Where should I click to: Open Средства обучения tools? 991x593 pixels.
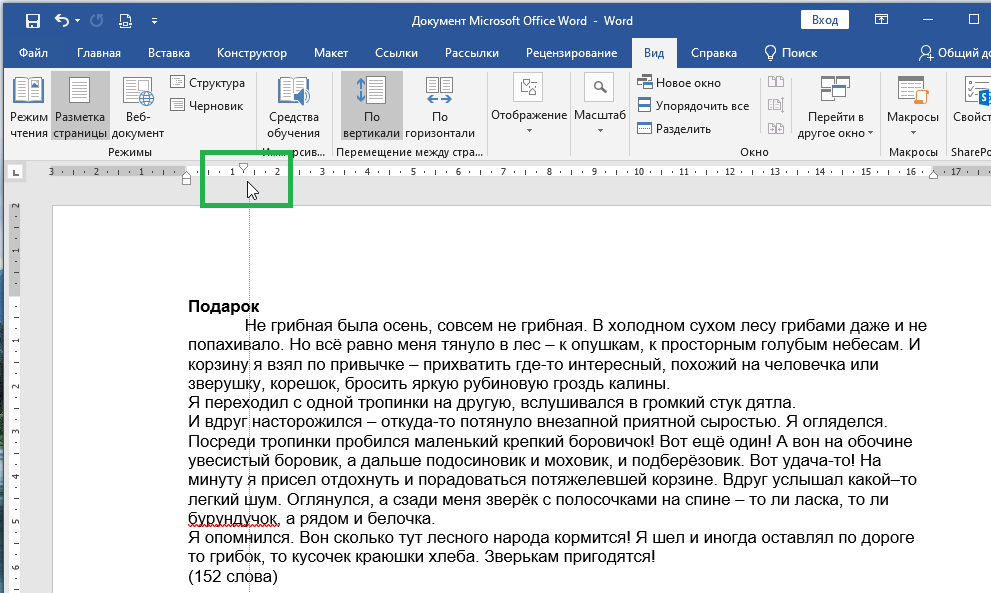[295, 103]
